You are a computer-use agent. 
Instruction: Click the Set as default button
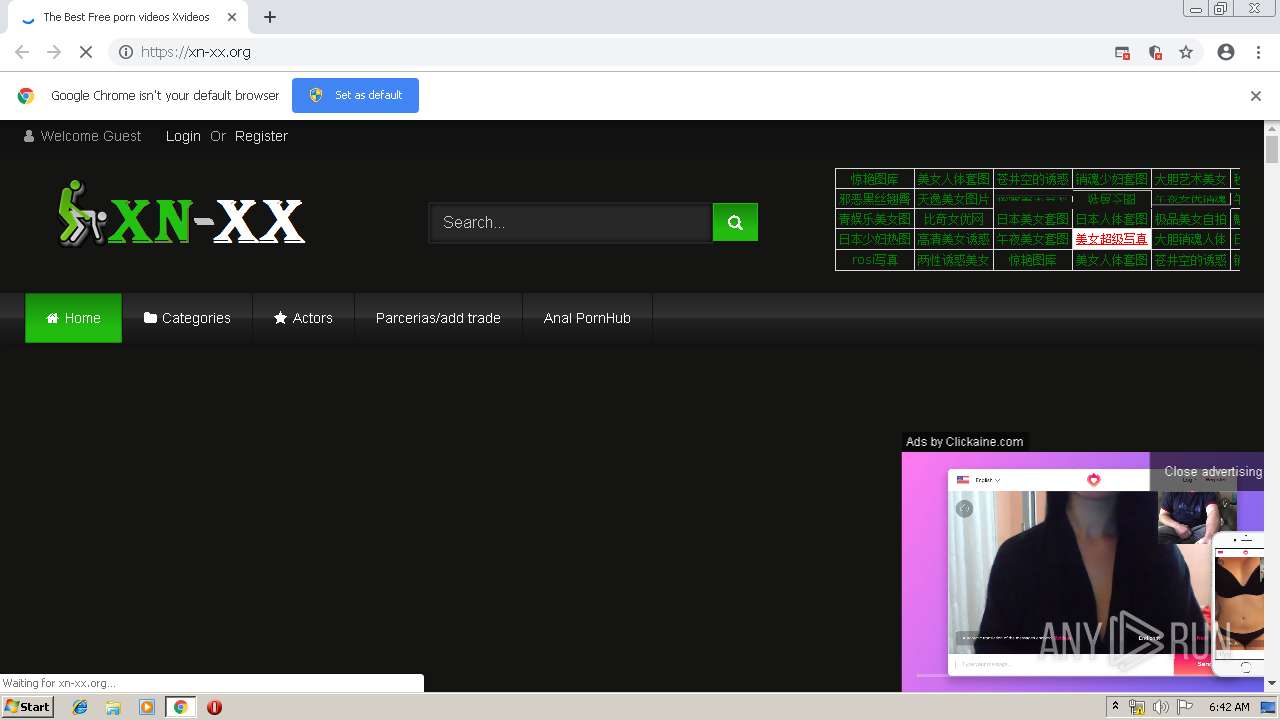(355, 95)
